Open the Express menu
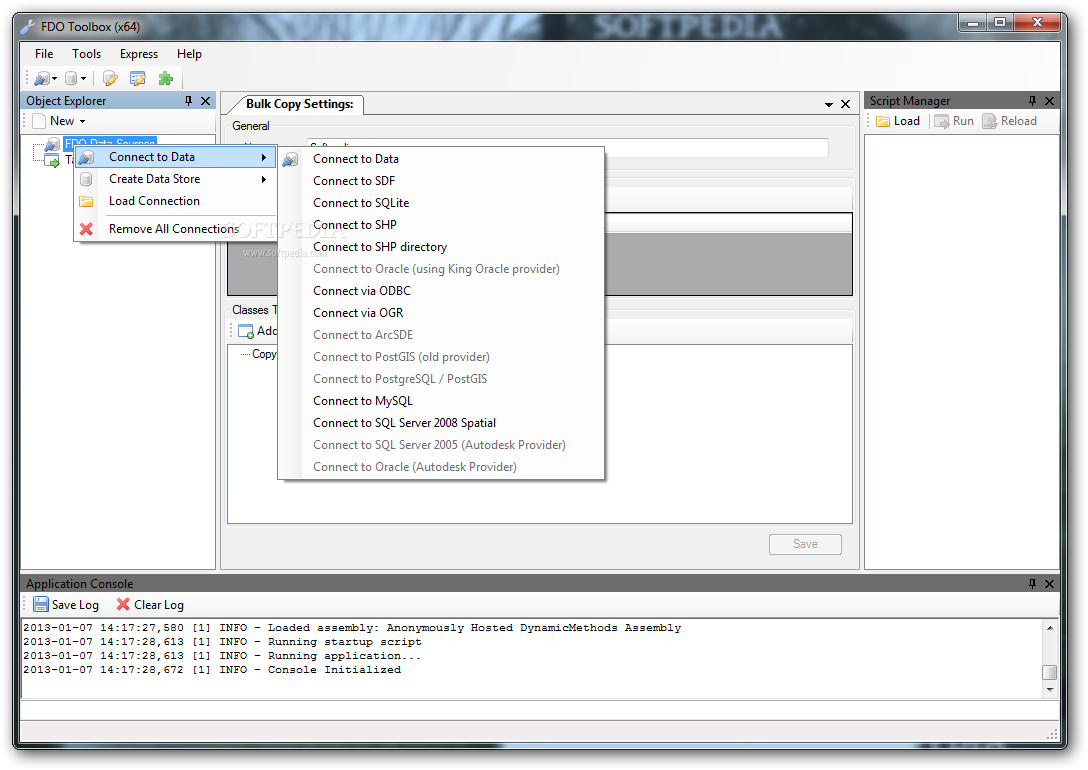Viewport: 1088px width, 770px height. (139, 54)
